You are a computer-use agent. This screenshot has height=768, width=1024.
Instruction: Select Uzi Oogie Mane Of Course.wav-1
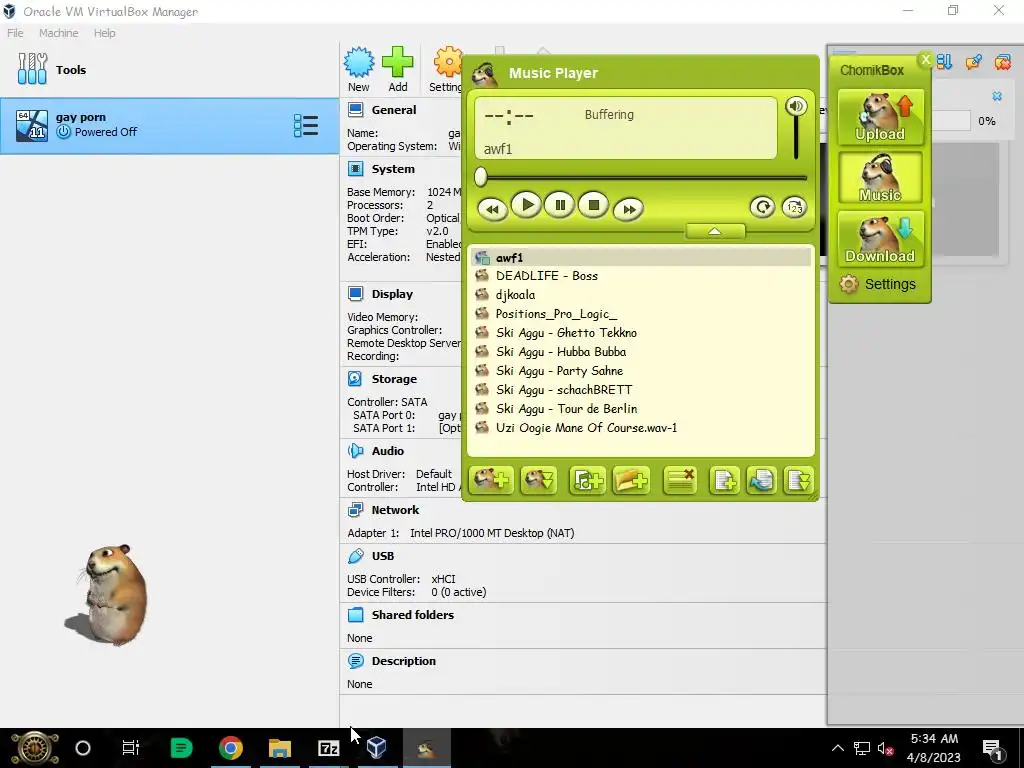[641, 427]
